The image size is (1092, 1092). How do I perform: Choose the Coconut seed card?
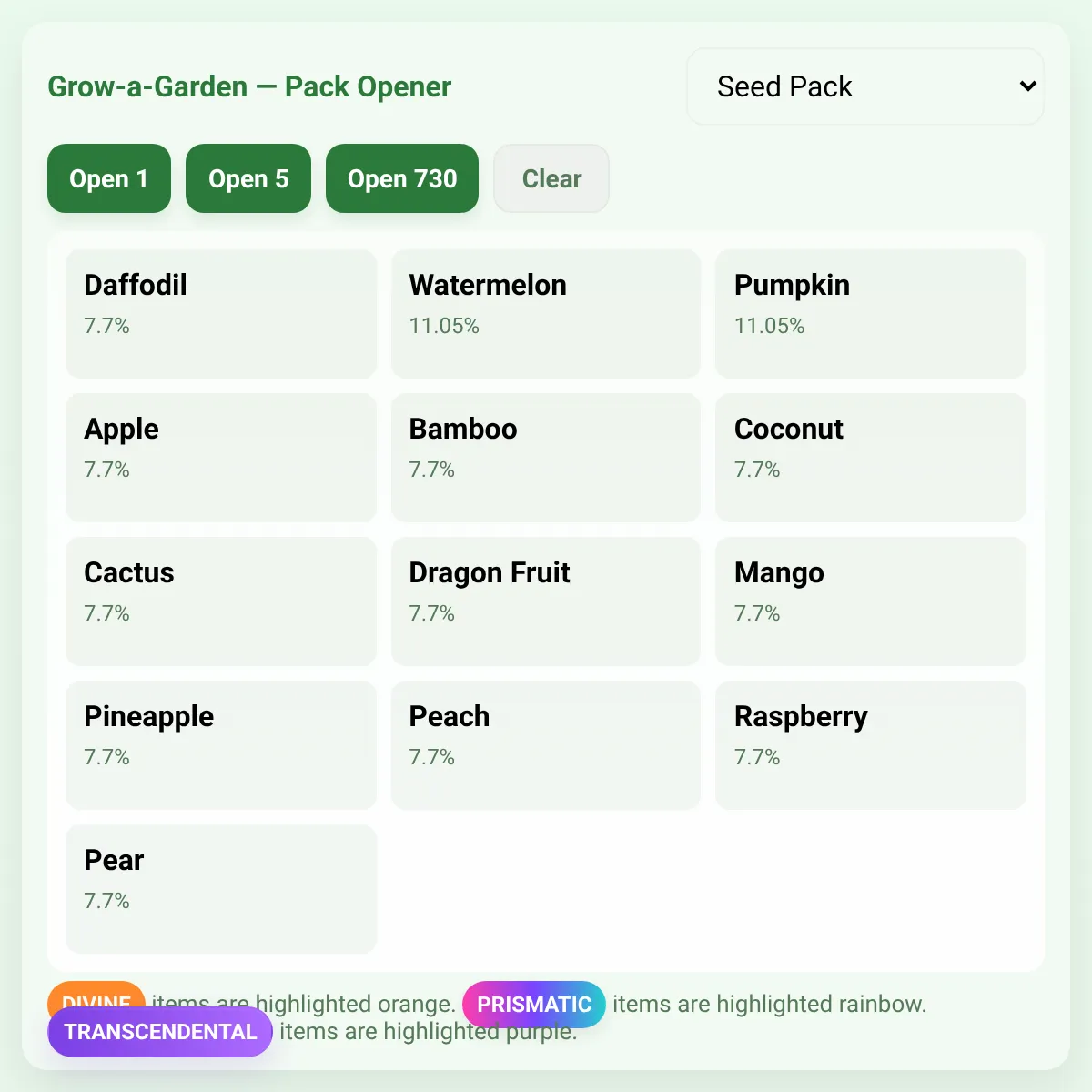pos(871,458)
